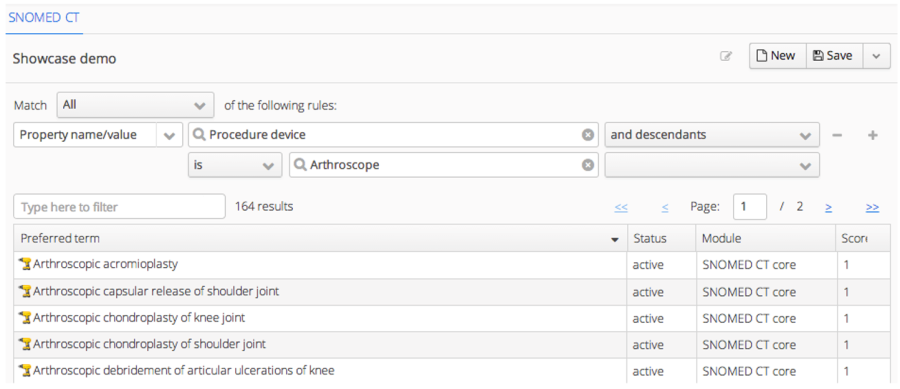Click the 'Type here to filter' field
Viewport: 900px width, 389px height.
click(x=119, y=207)
